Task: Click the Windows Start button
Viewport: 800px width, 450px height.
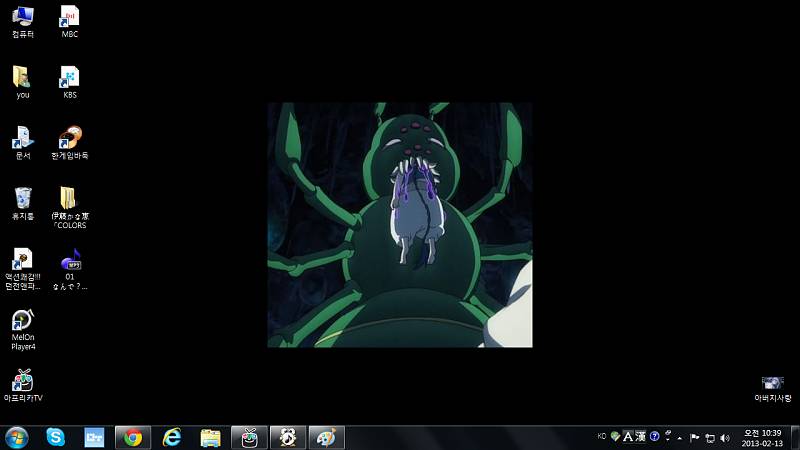Action: pyautogui.click(x=17, y=437)
